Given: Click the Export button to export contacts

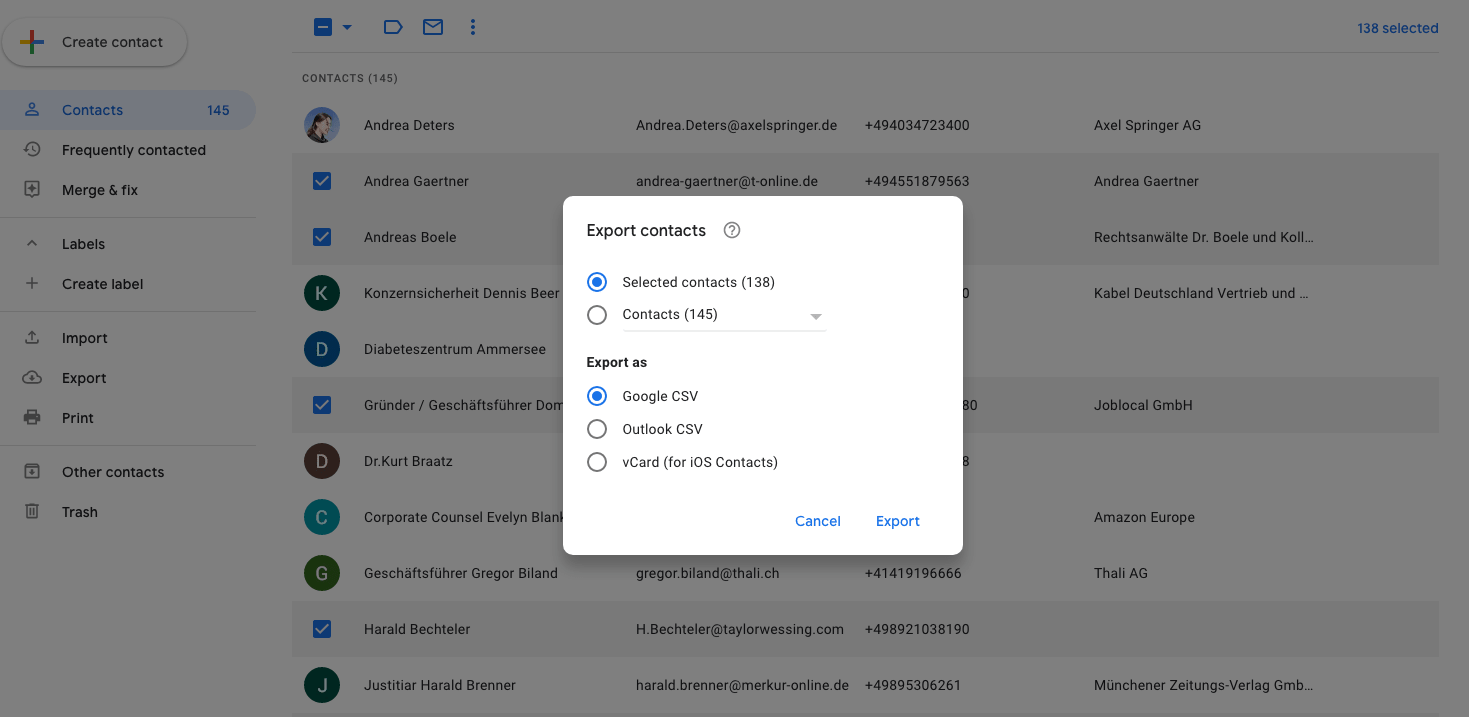Looking at the screenshot, I should coord(897,520).
